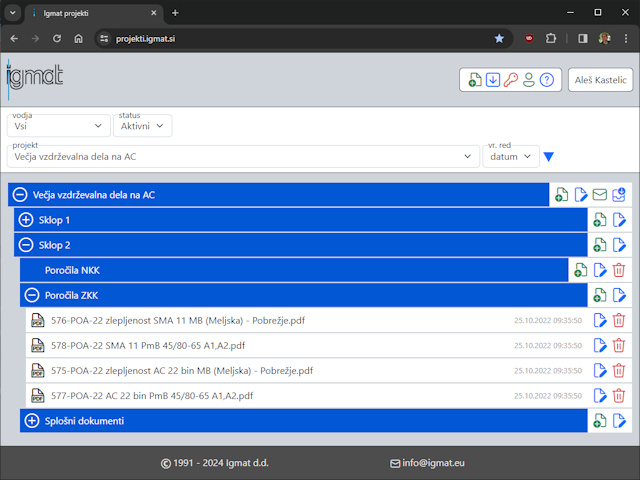Go to the browser home page icon
Viewport: 640px width, 480px height.
point(78,38)
